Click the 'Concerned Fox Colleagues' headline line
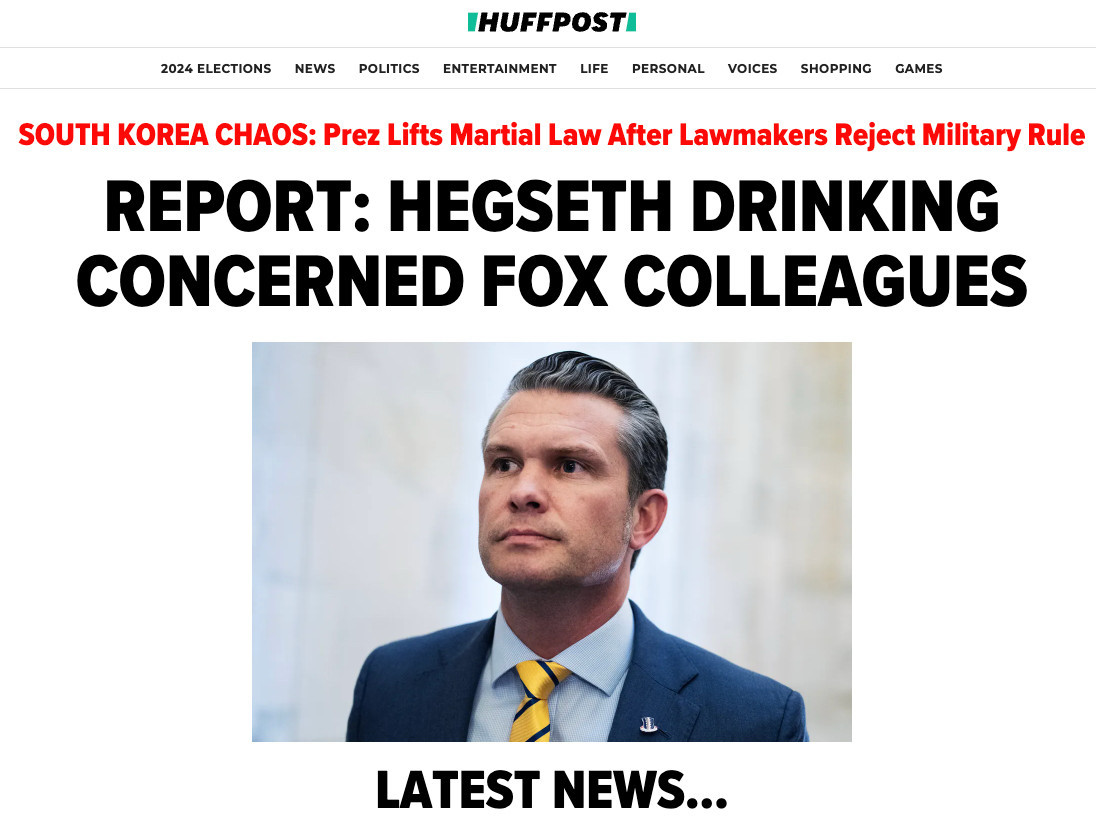Image resolution: width=1096 pixels, height=822 pixels. point(551,281)
